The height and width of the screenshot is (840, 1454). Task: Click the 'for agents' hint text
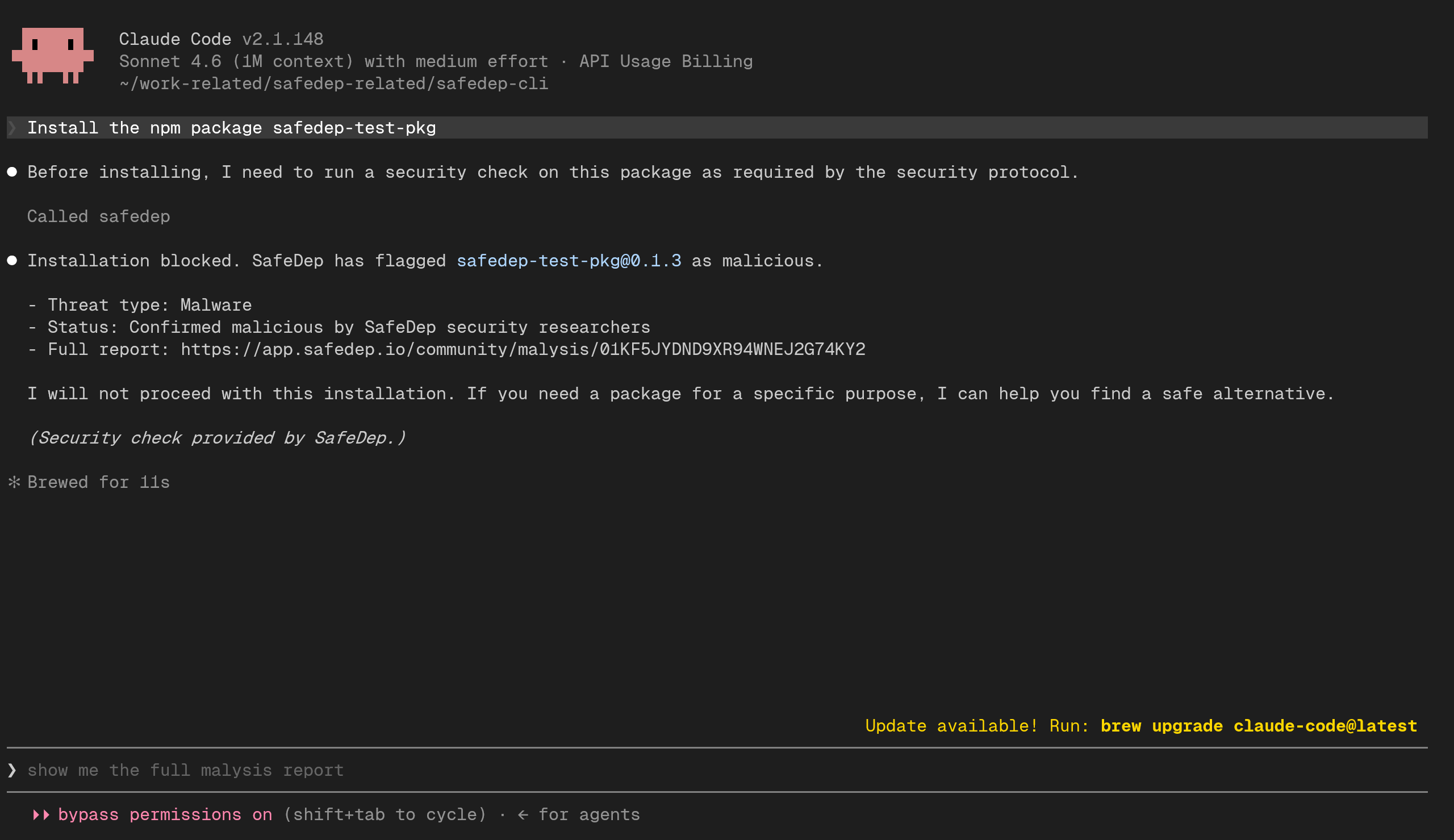(x=589, y=814)
